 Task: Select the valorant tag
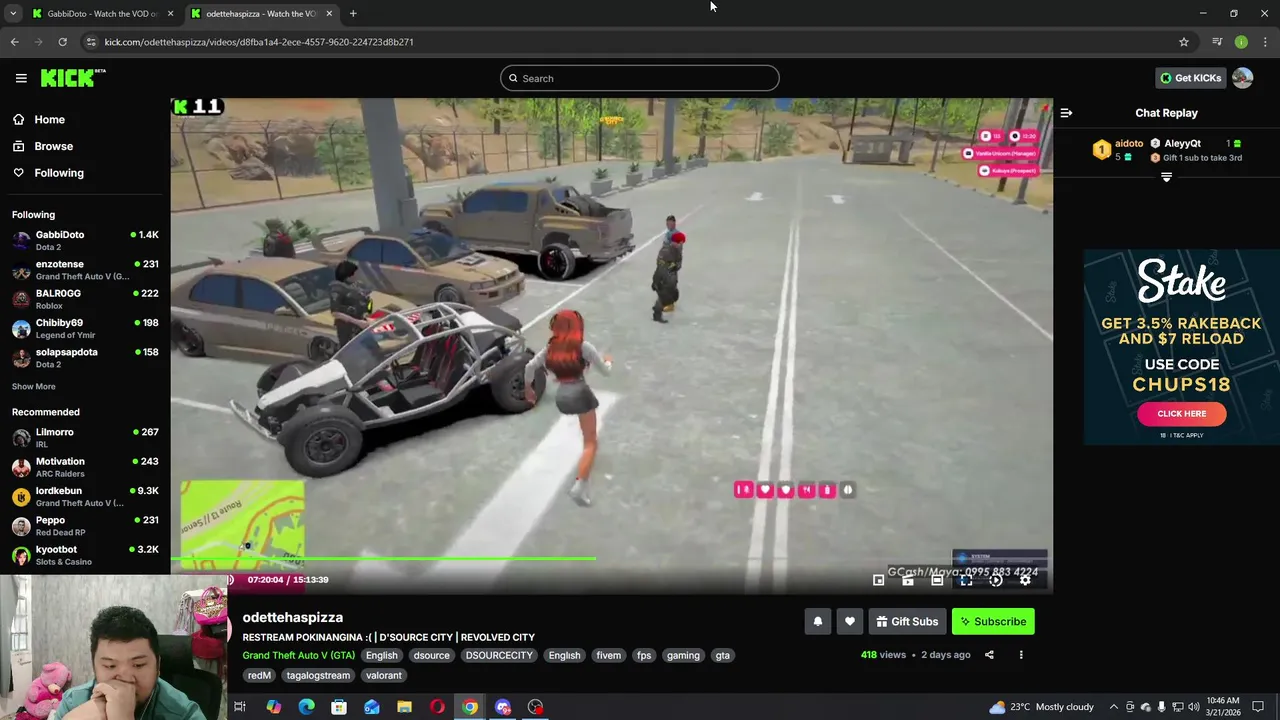click(383, 676)
